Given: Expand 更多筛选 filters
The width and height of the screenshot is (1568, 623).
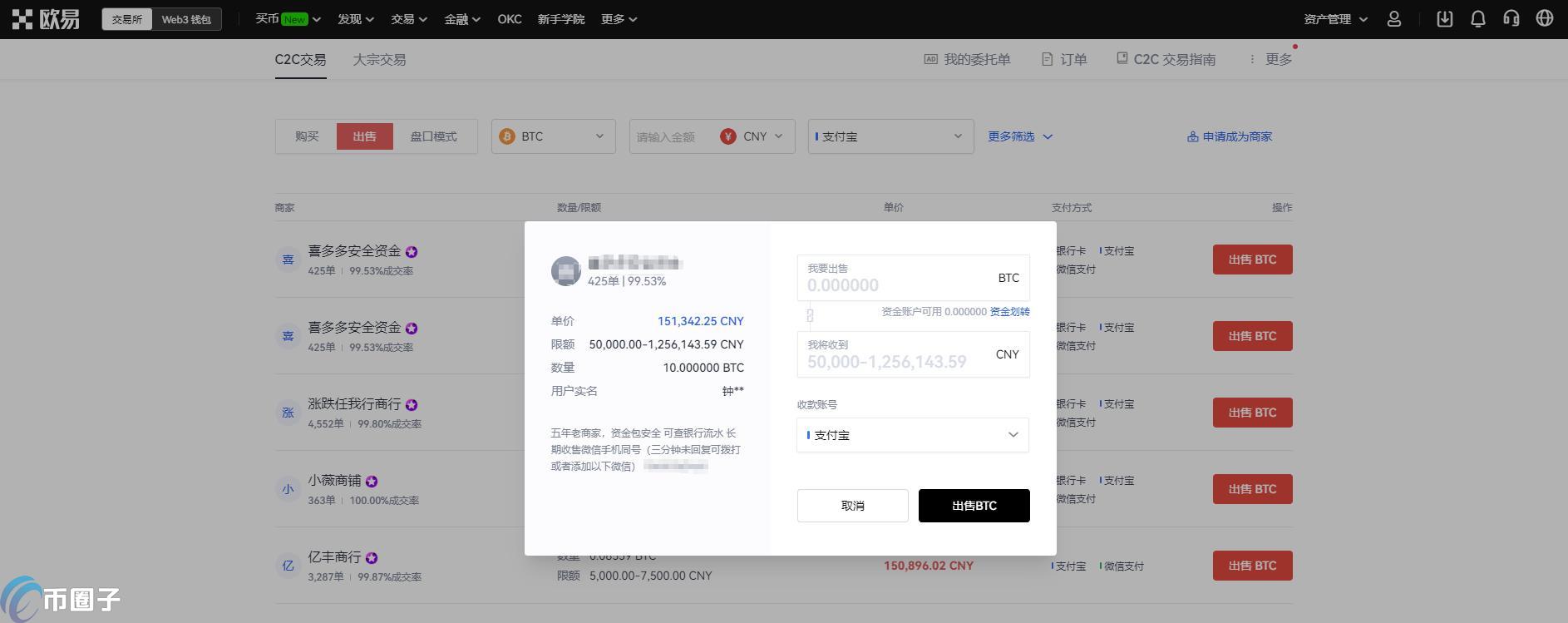Looking at the screenshot, I should point(1020,136).
